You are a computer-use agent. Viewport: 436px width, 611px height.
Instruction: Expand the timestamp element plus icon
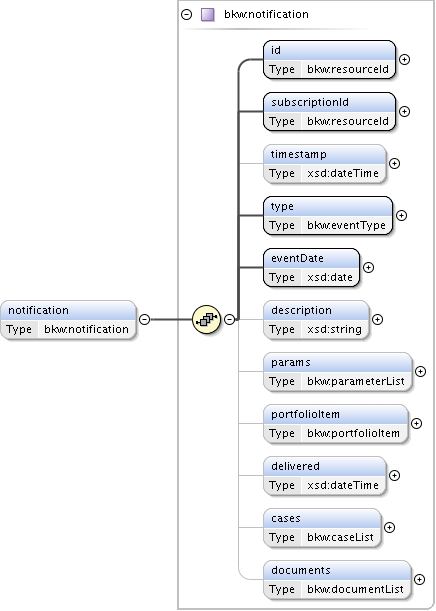[x=395, y=164]
